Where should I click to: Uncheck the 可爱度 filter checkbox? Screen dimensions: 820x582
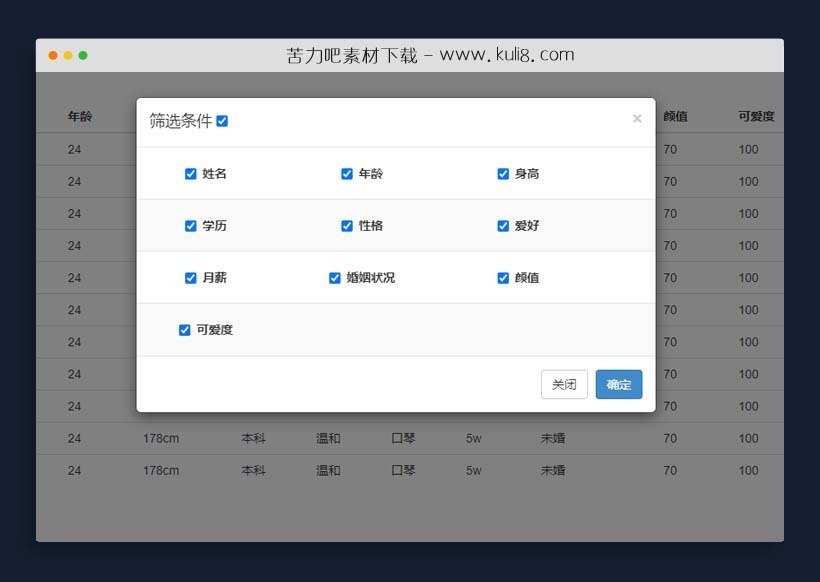[x=184, y=329]
